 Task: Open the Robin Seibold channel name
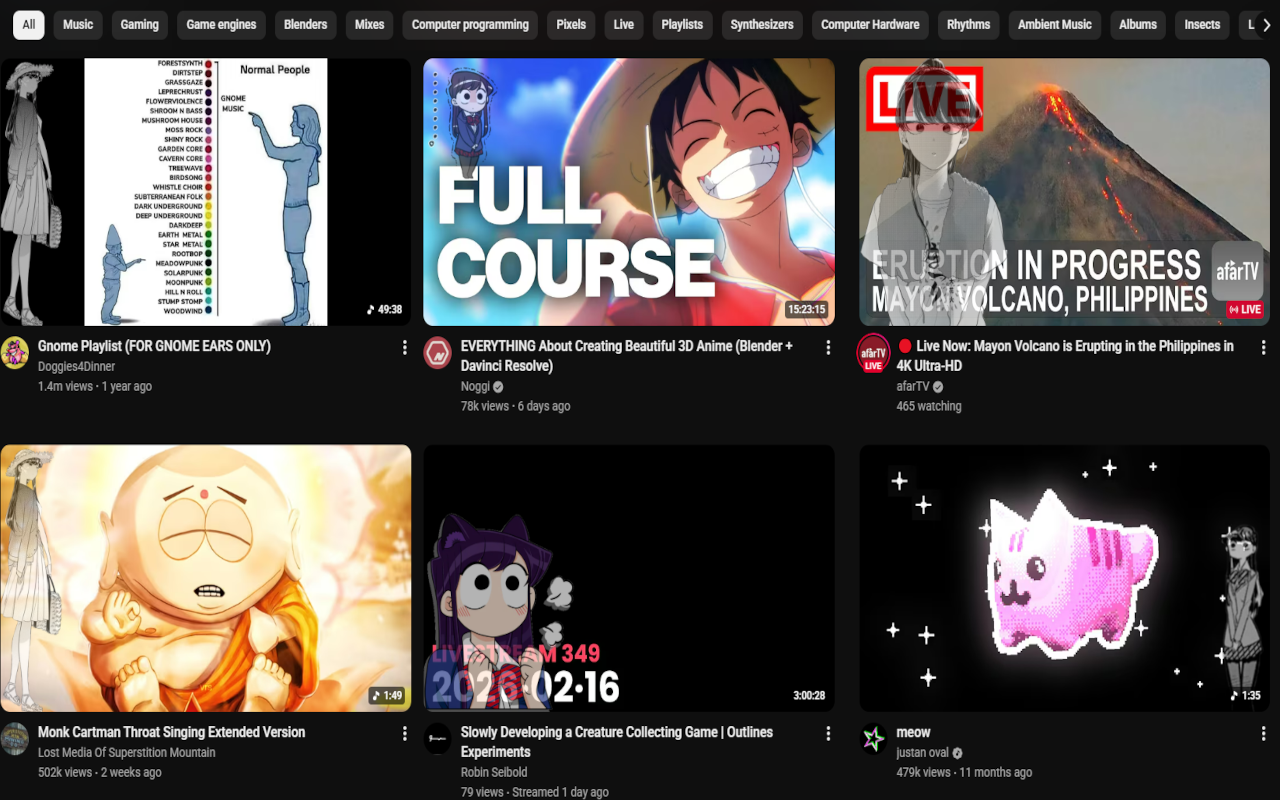494,773
